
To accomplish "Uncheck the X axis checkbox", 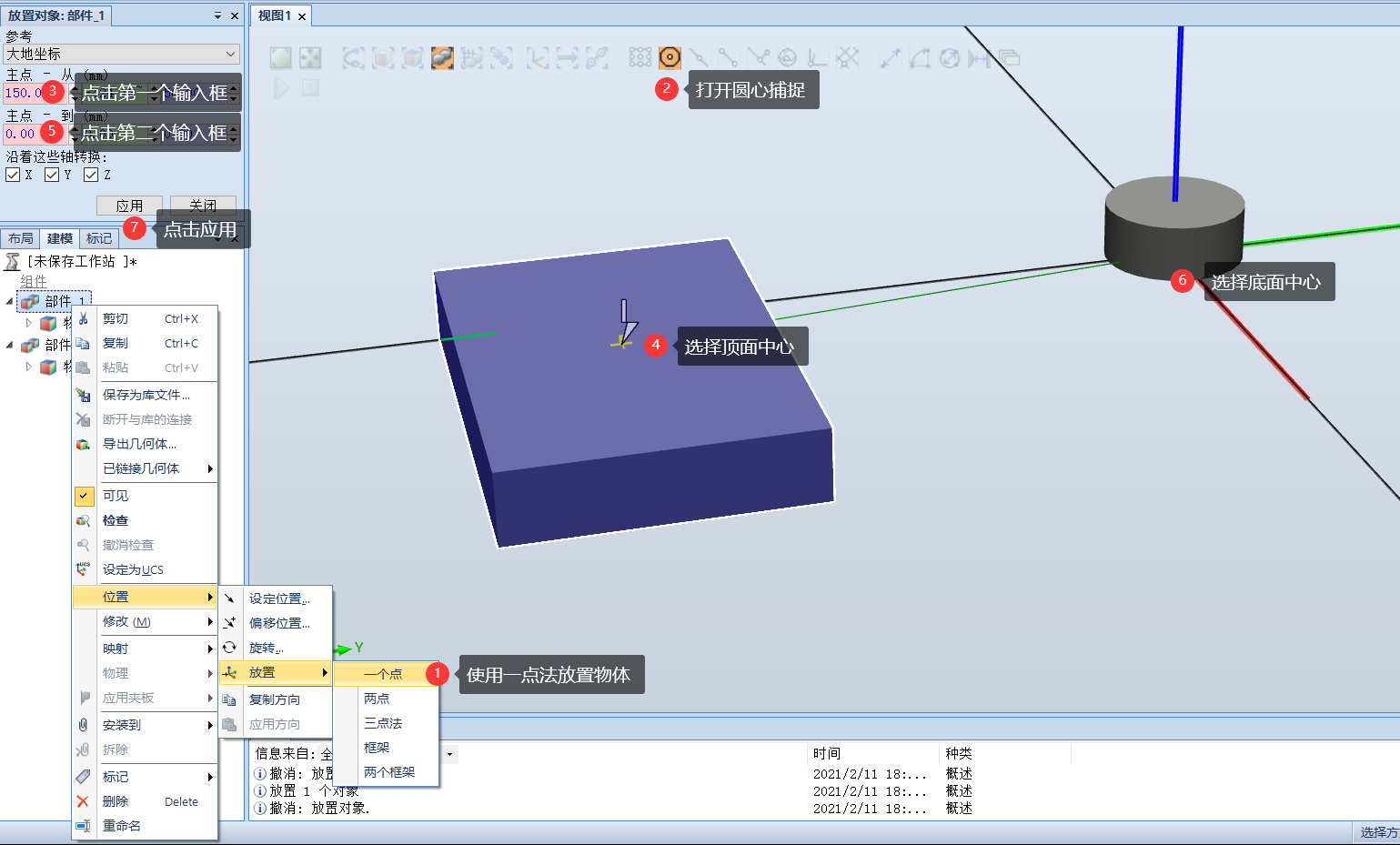I will pos(12,175).
